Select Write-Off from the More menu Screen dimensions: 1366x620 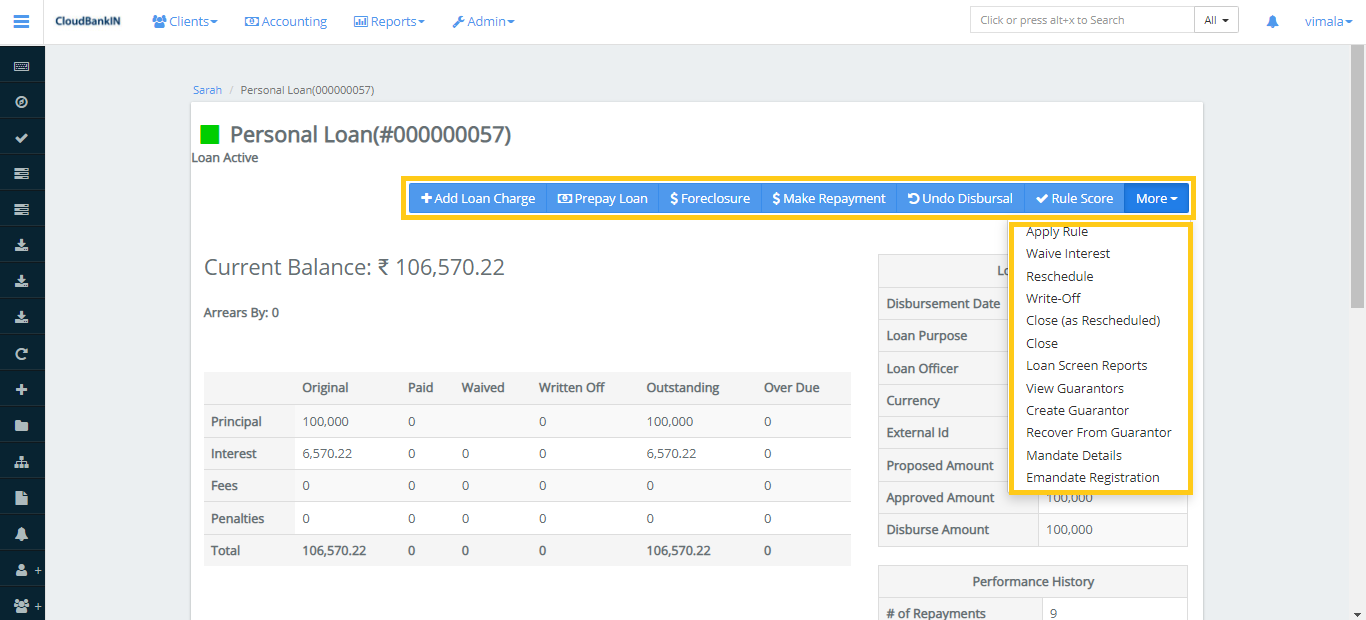[1053, 298]
